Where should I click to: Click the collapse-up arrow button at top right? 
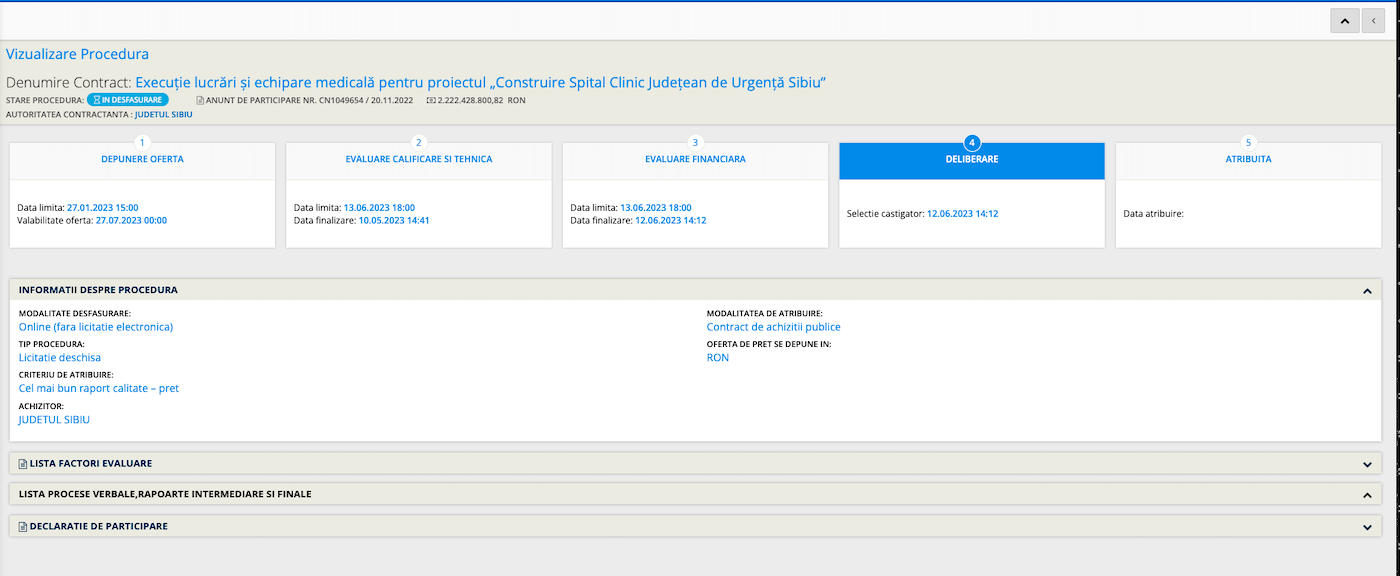pos(1344,21)
